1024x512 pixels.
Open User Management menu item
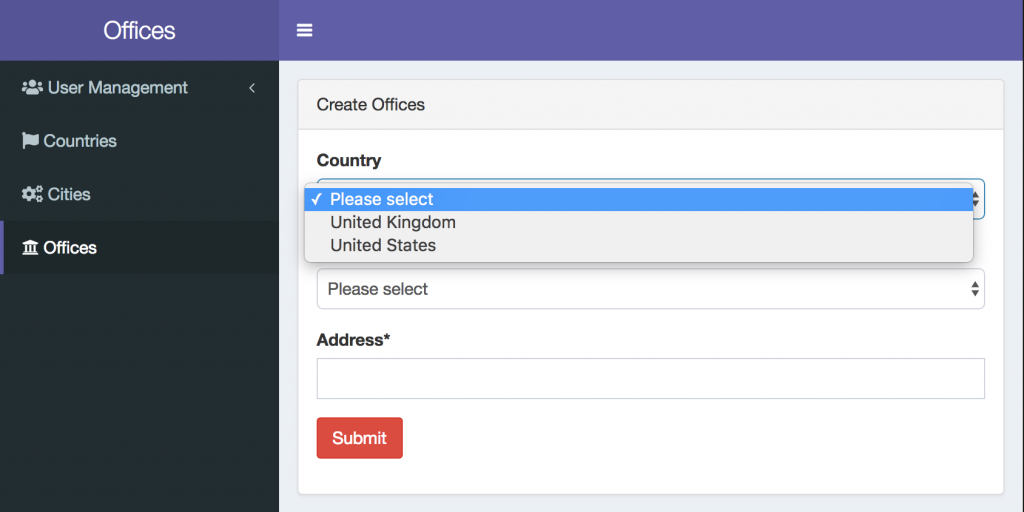click(x=139, y=88)
